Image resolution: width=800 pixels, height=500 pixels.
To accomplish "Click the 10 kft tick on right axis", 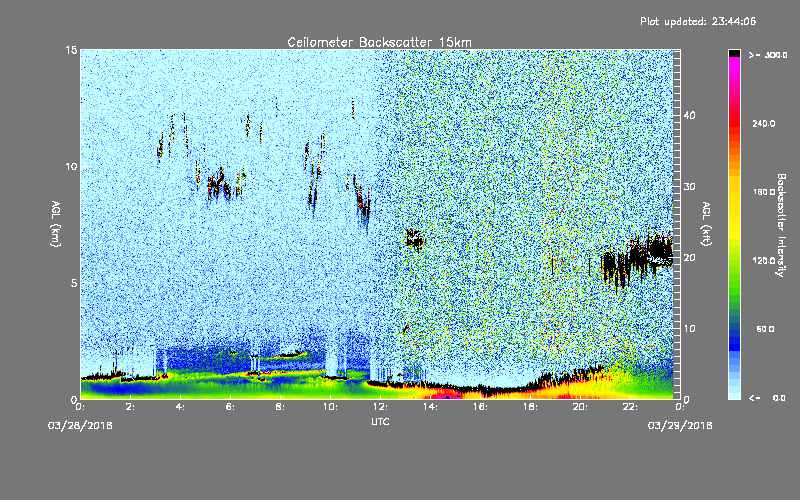I will click(x=689, y=329).
